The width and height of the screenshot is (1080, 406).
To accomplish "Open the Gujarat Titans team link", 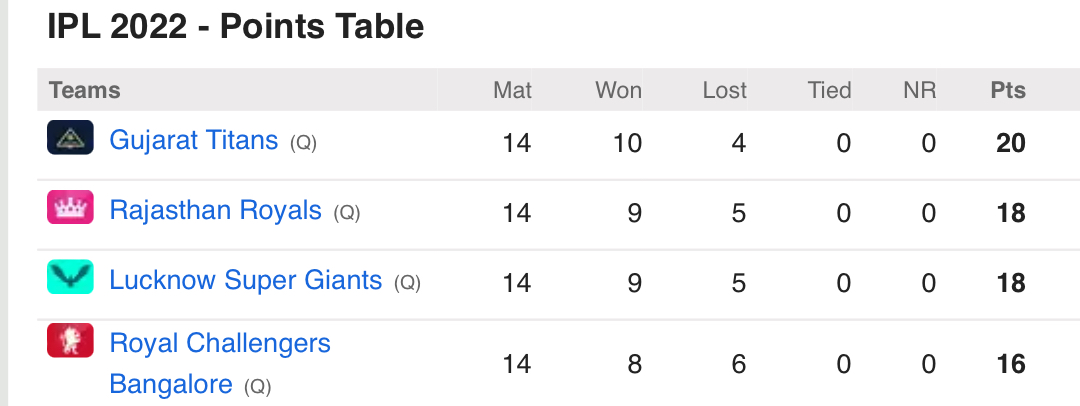I will click(194, 140).
